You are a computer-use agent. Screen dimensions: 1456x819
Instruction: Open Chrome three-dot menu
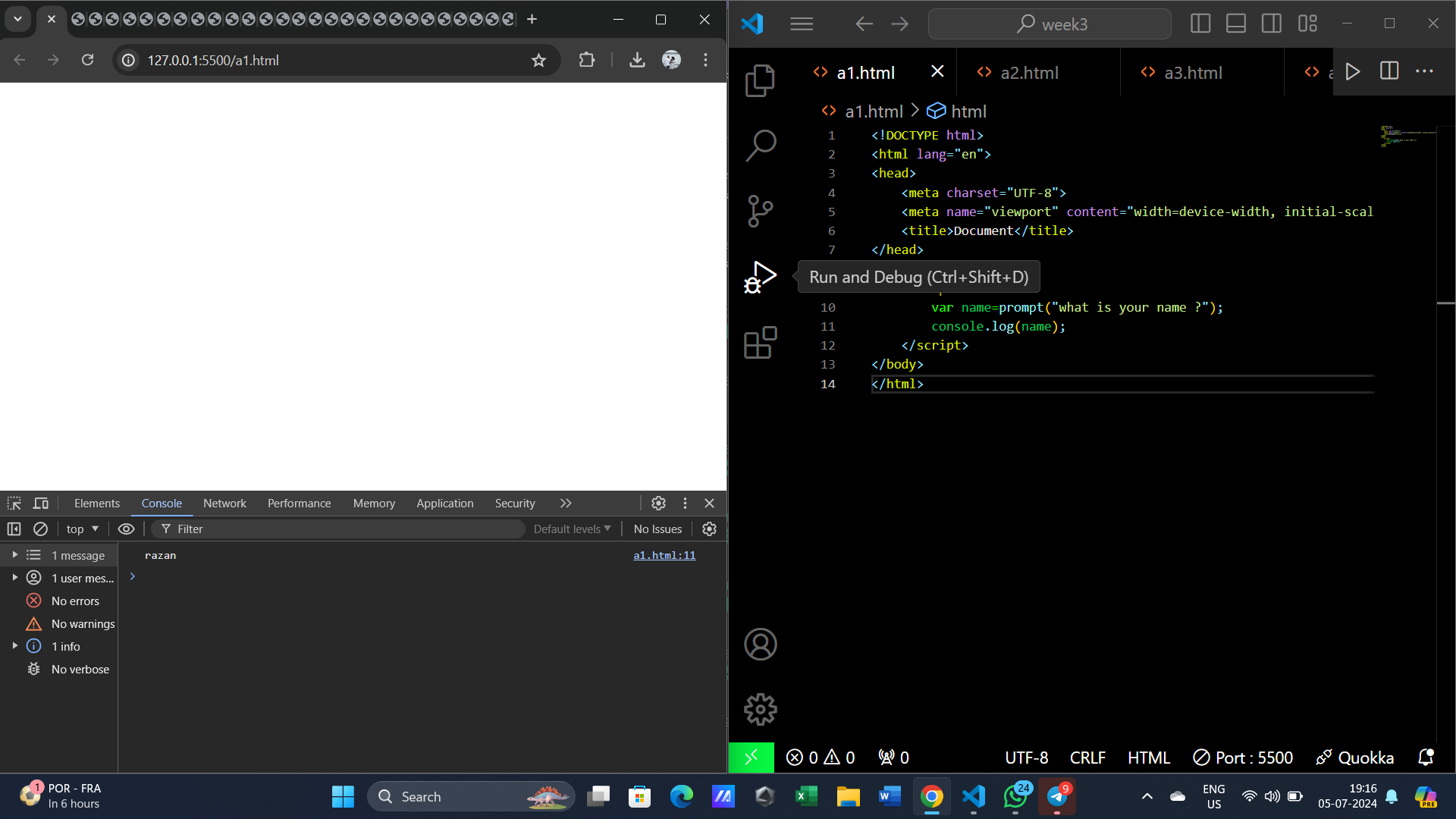[x=705, y=60]
